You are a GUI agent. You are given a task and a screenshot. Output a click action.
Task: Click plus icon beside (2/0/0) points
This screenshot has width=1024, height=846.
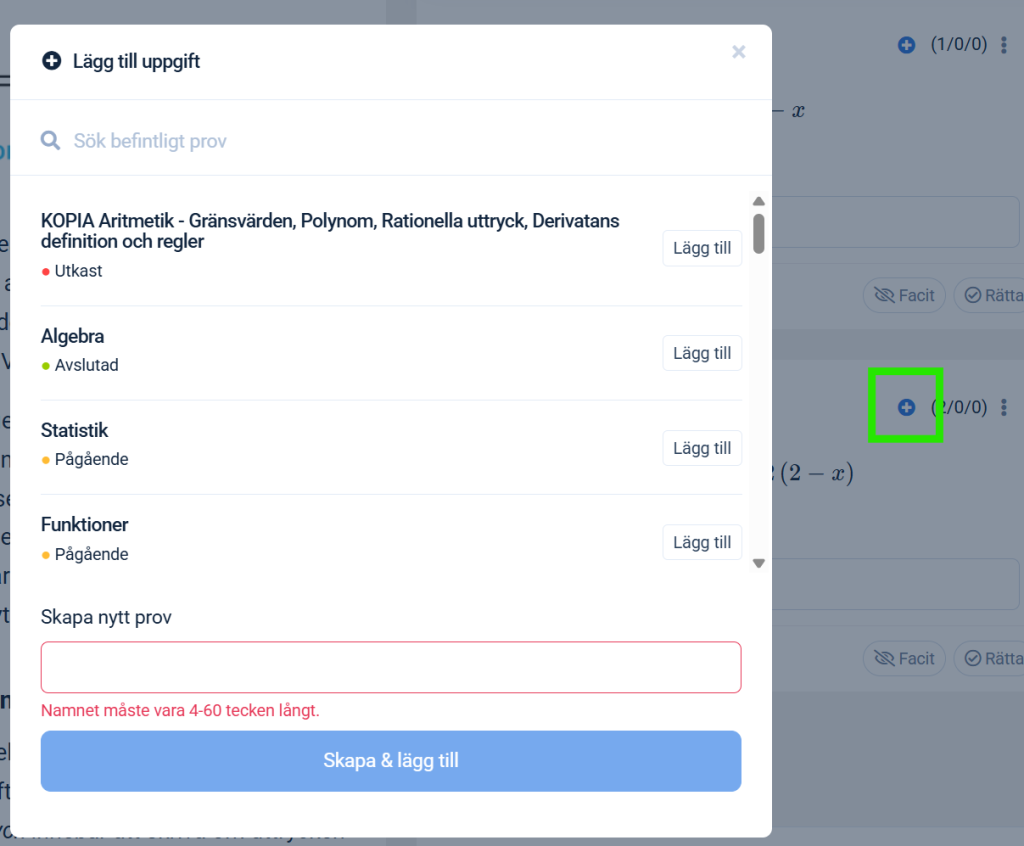point(906,407)
